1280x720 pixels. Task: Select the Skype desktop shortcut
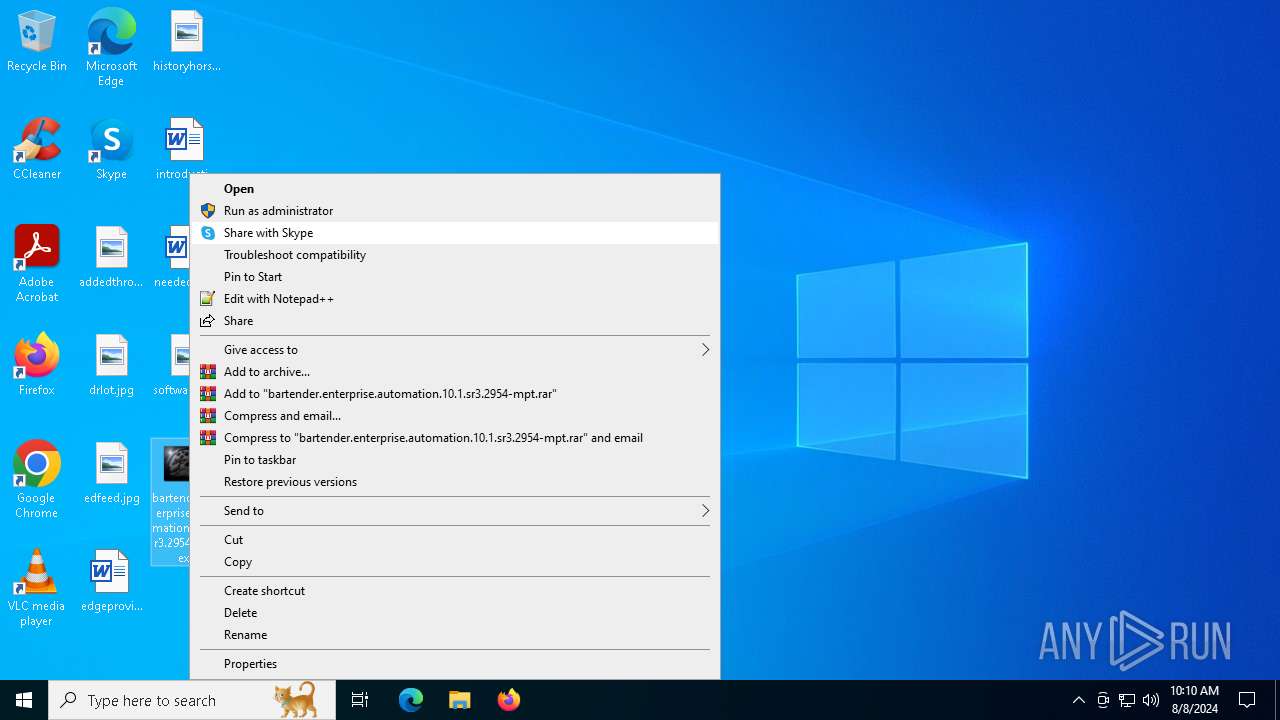click(111, 149)
